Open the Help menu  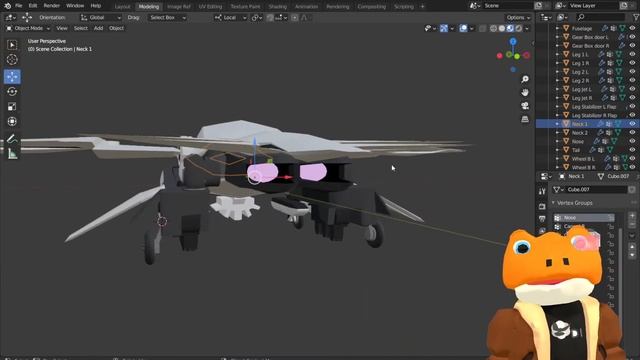click(x=96, y=6)
